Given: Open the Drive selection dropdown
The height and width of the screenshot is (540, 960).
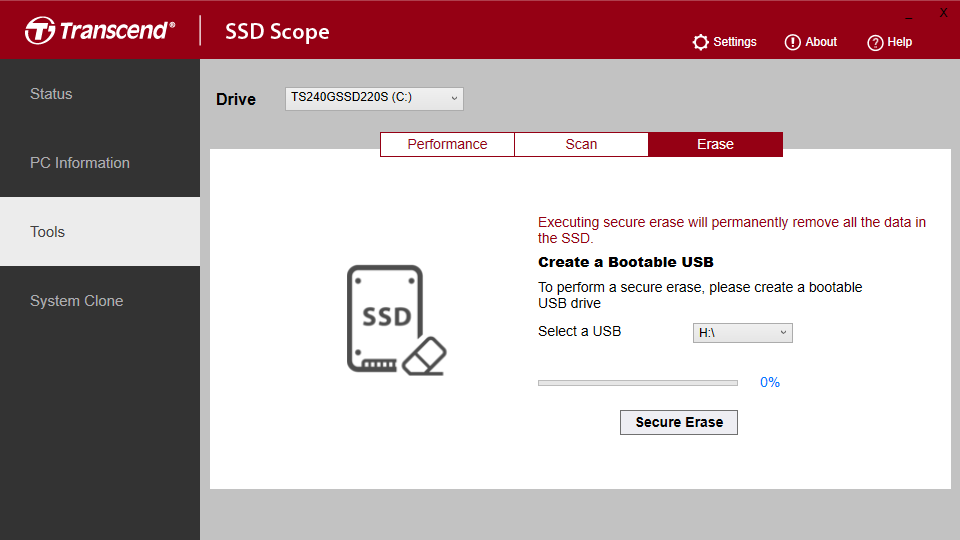Looking at the screenshot, I should [374, 99].
